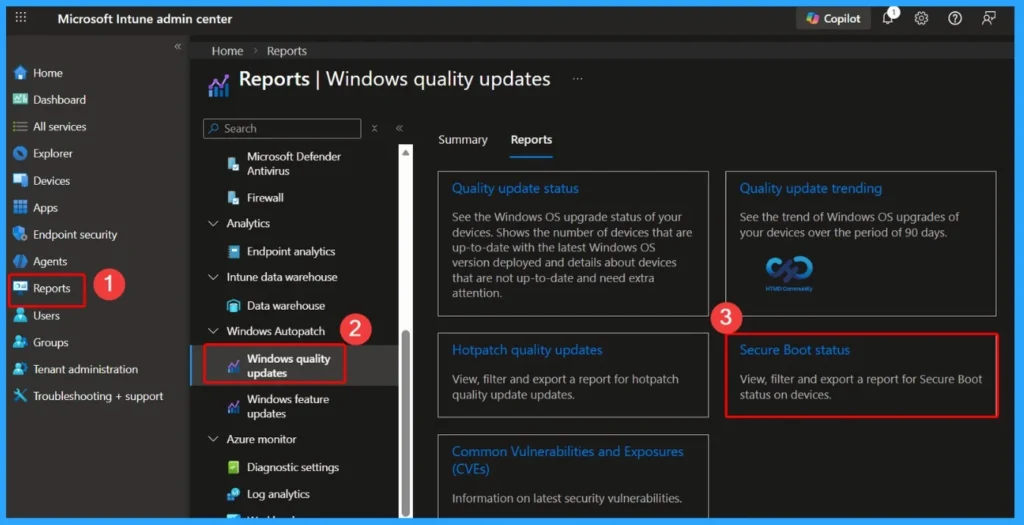Click the Dashboard label in navigation

(59, 100)
